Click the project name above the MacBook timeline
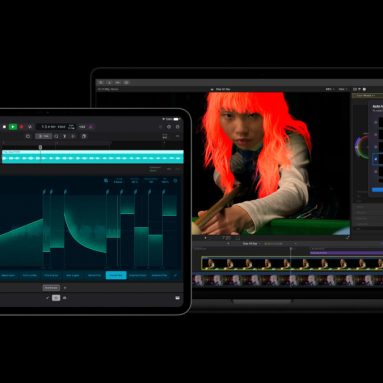Screen dimensions: 383x383 point(250,244)
